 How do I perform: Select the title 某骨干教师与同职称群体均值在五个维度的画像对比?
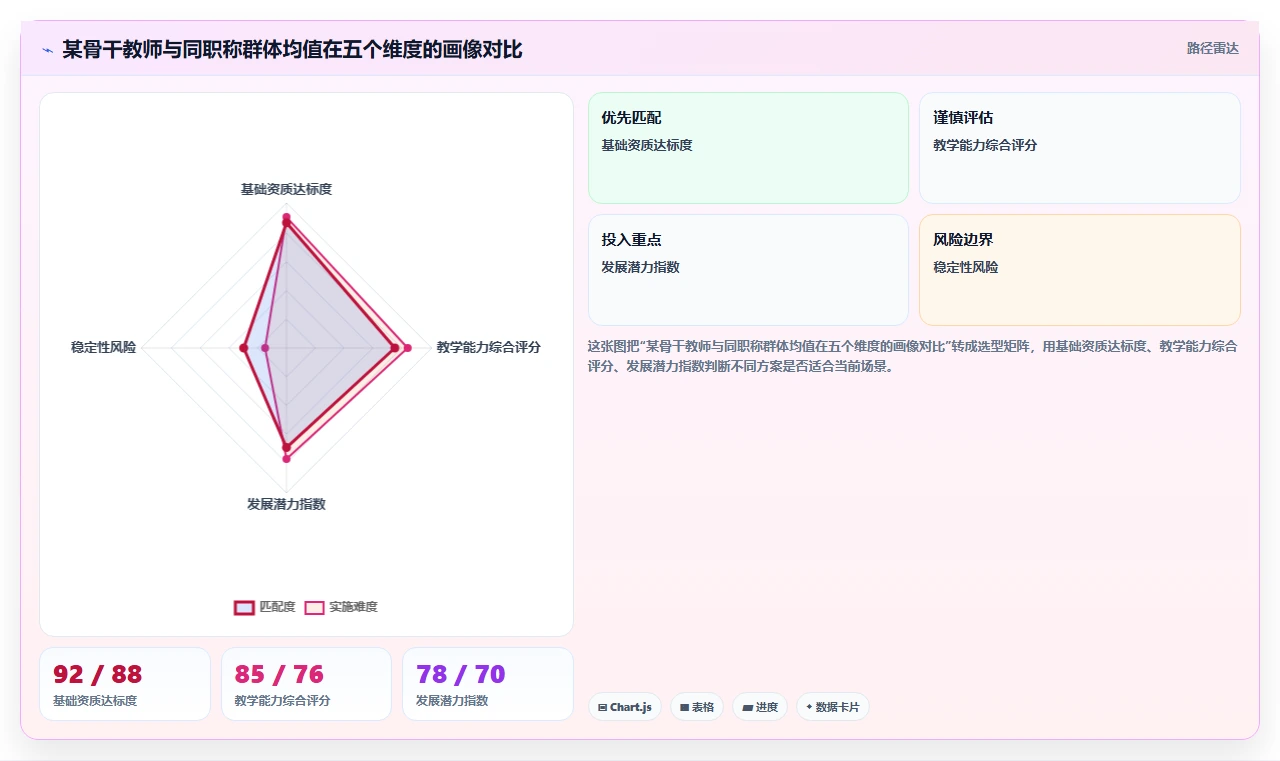click(292, 49)
